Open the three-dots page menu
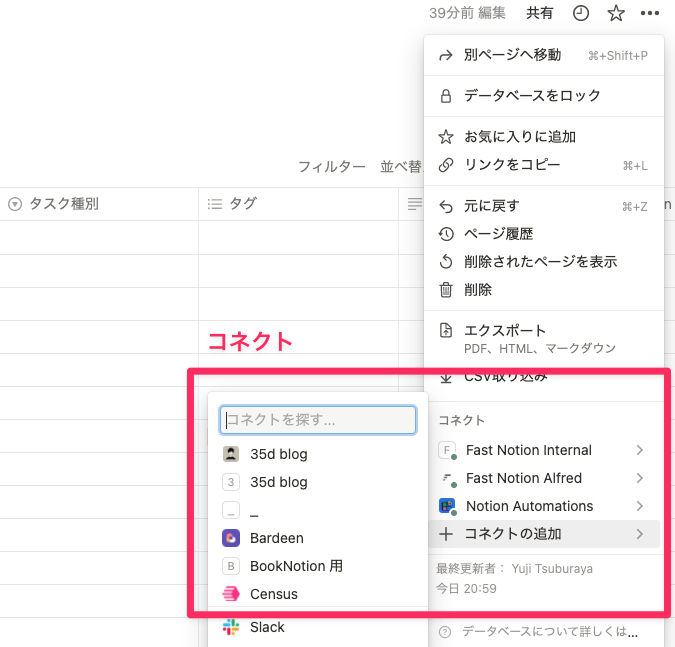Screen dimensions: 675x647 coord(650,13)
